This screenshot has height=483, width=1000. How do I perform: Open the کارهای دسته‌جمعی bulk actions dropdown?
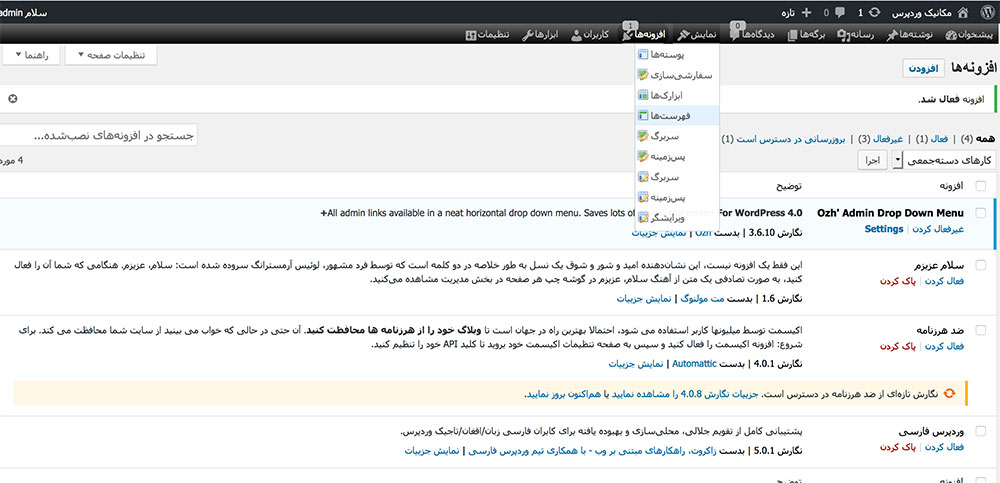[943, 160]
